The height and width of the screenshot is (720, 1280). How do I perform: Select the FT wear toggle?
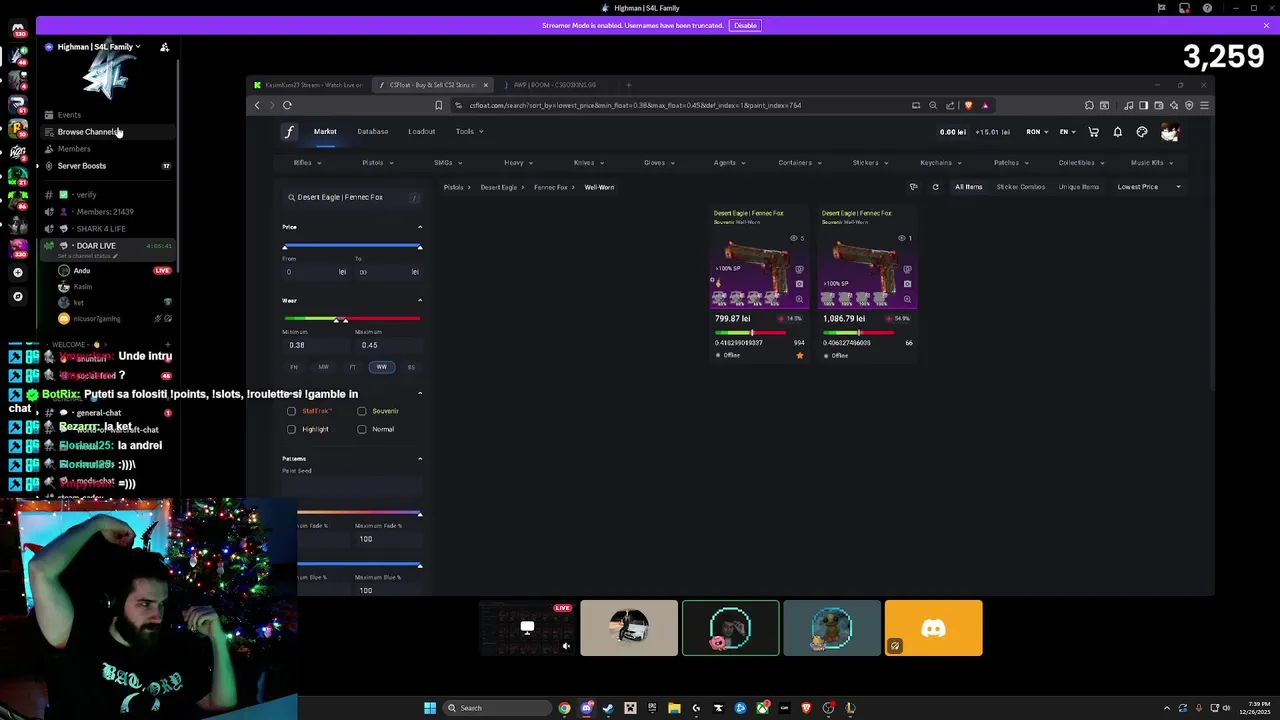coord(352,367)
